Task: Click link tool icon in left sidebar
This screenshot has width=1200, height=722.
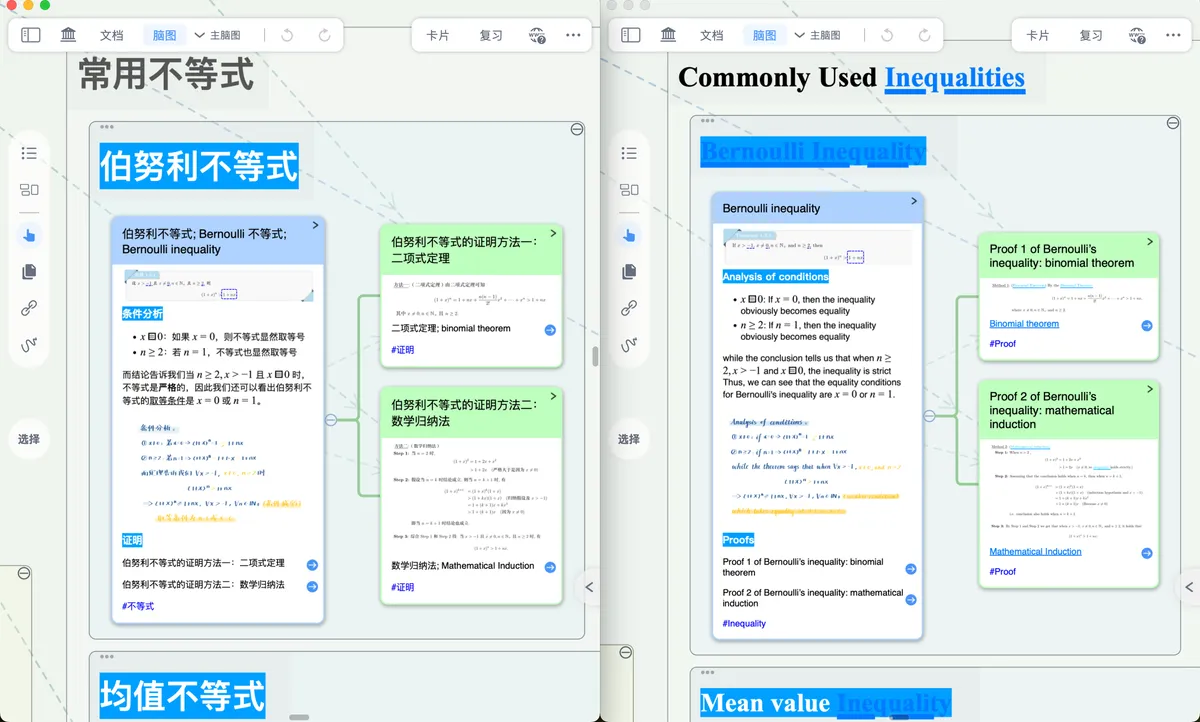Action: (x=29, y=308)
